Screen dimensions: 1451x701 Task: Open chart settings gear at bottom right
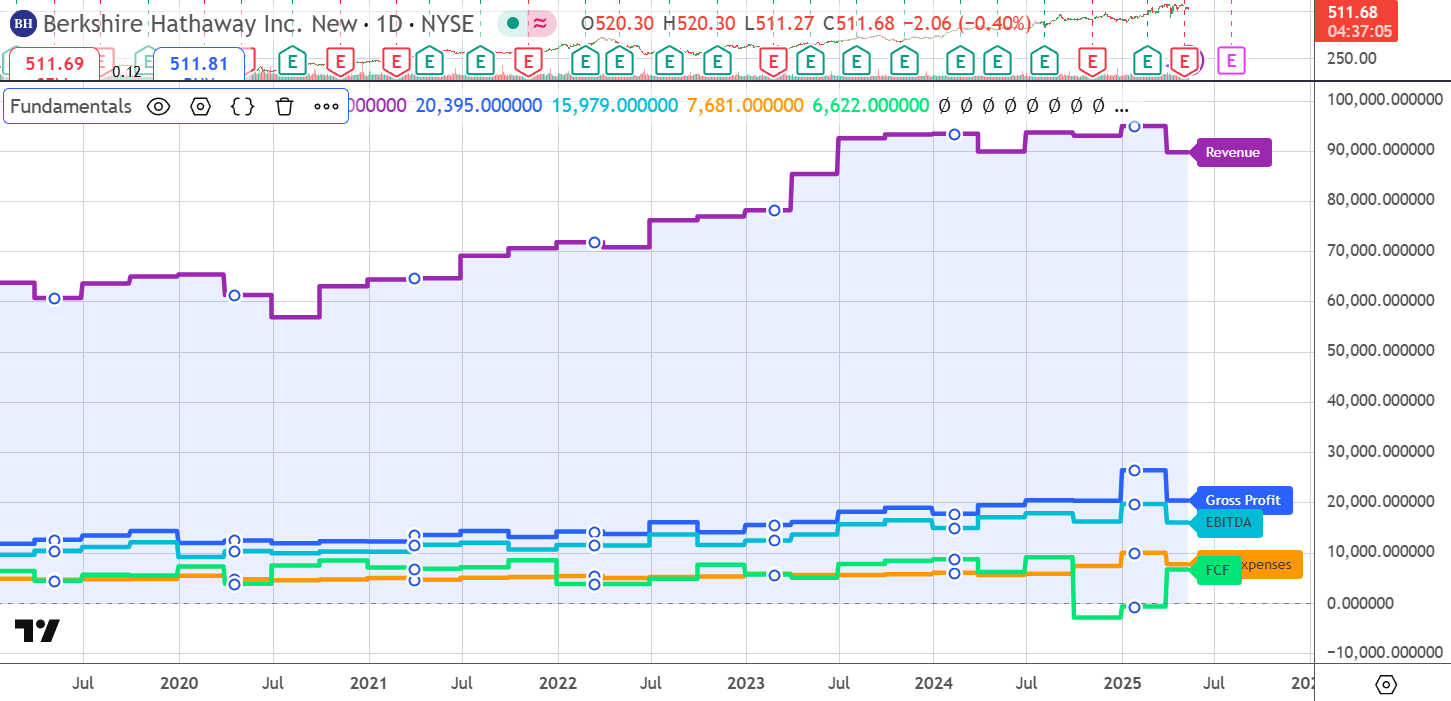coord(1386,684)
